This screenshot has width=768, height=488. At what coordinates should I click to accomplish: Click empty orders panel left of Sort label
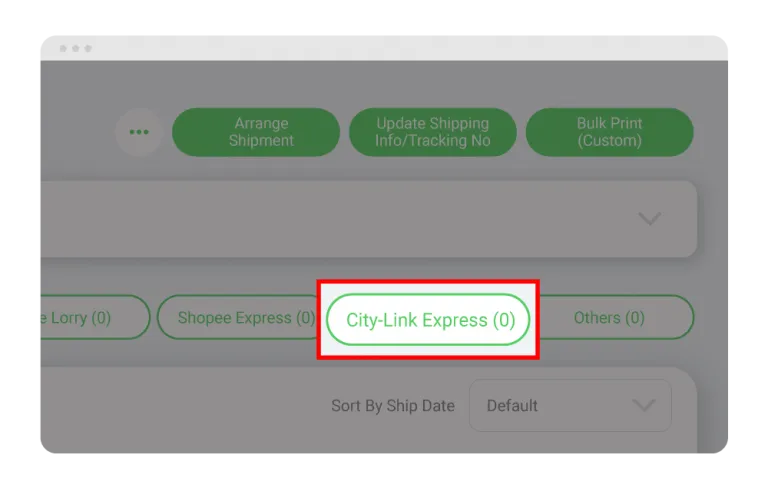[x=181, y=409]
